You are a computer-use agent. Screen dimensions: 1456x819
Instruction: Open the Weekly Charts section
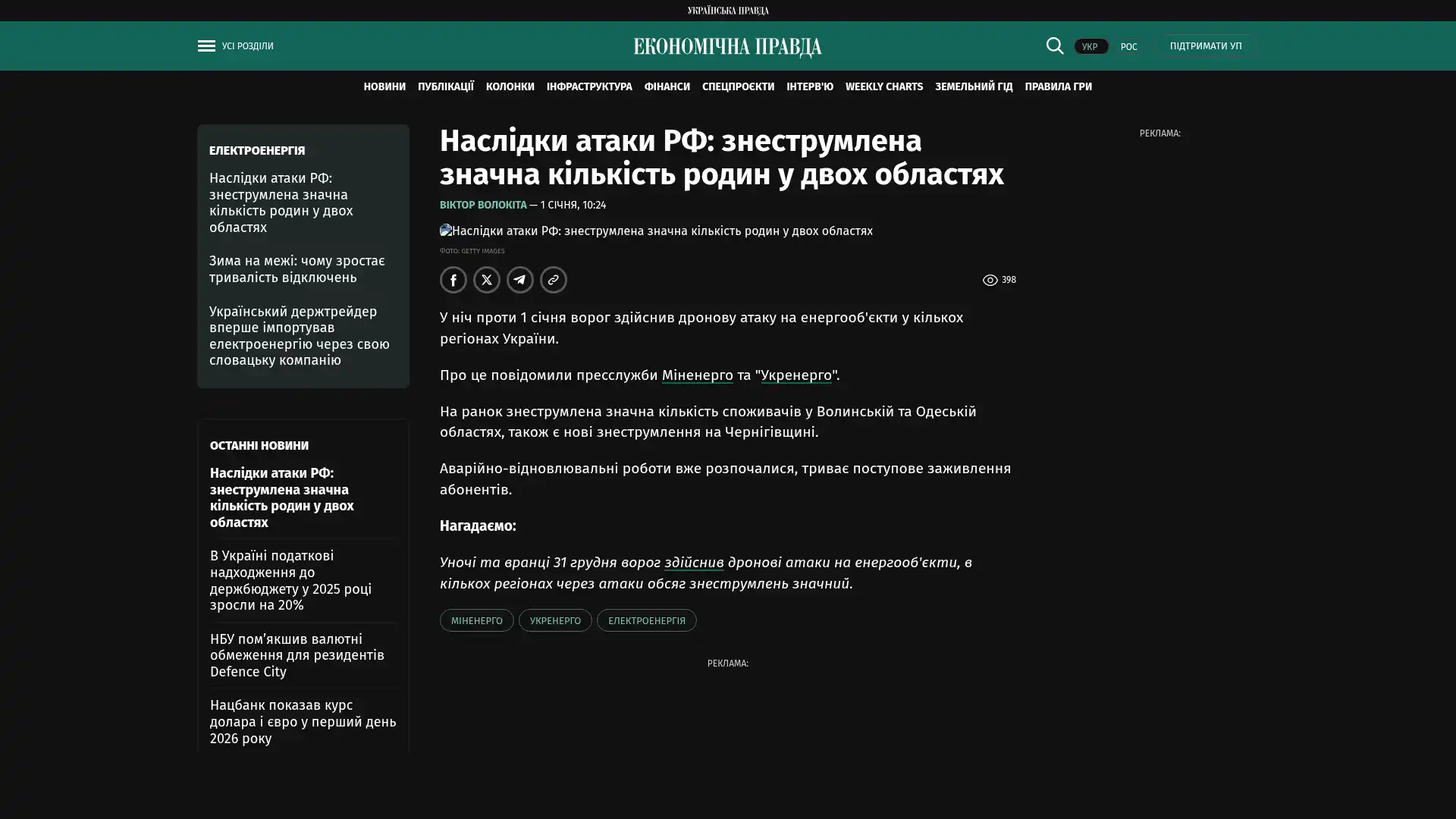point(883,87)
